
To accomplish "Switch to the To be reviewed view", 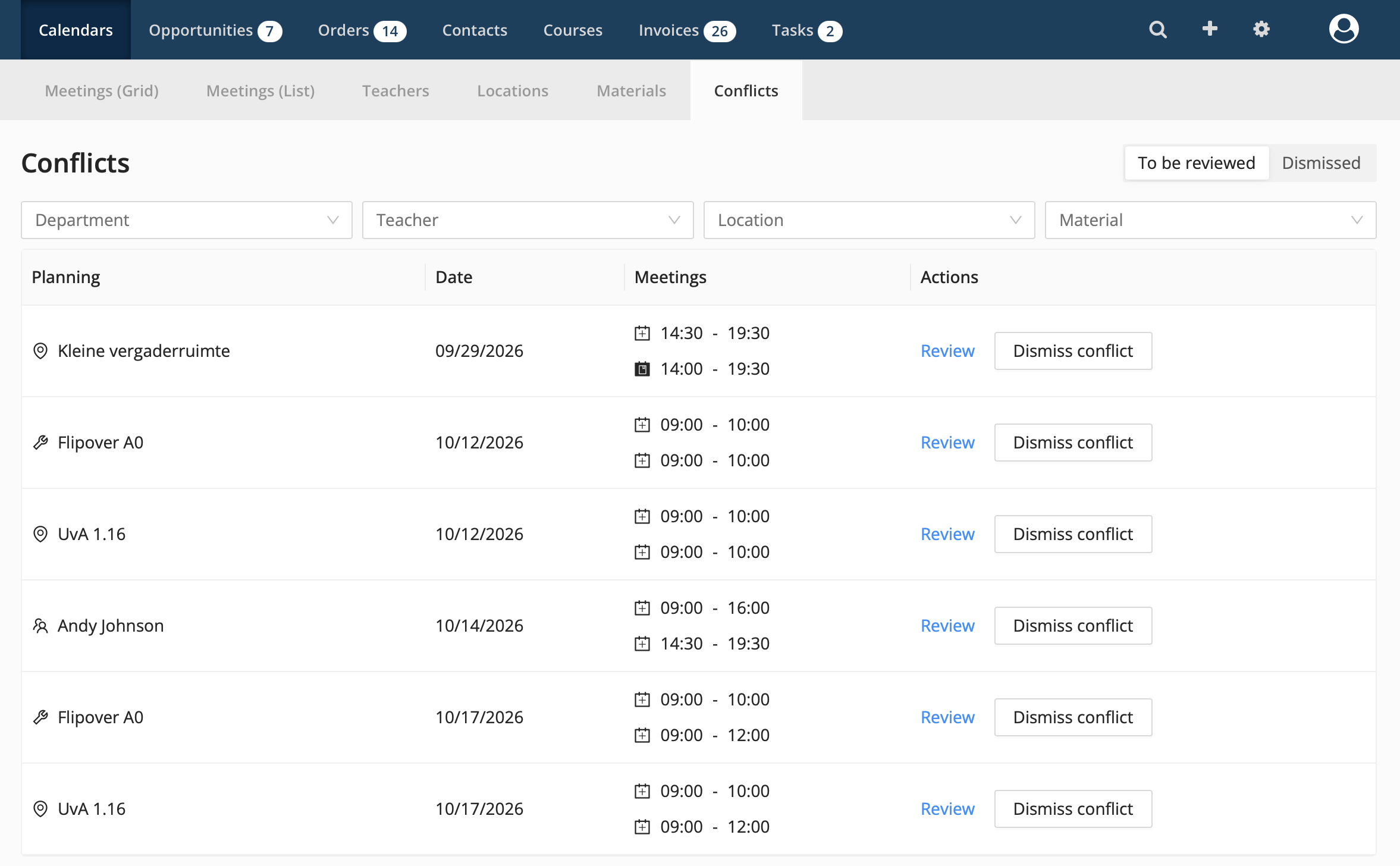I will pyautogui.click(x=1196, y=163).
